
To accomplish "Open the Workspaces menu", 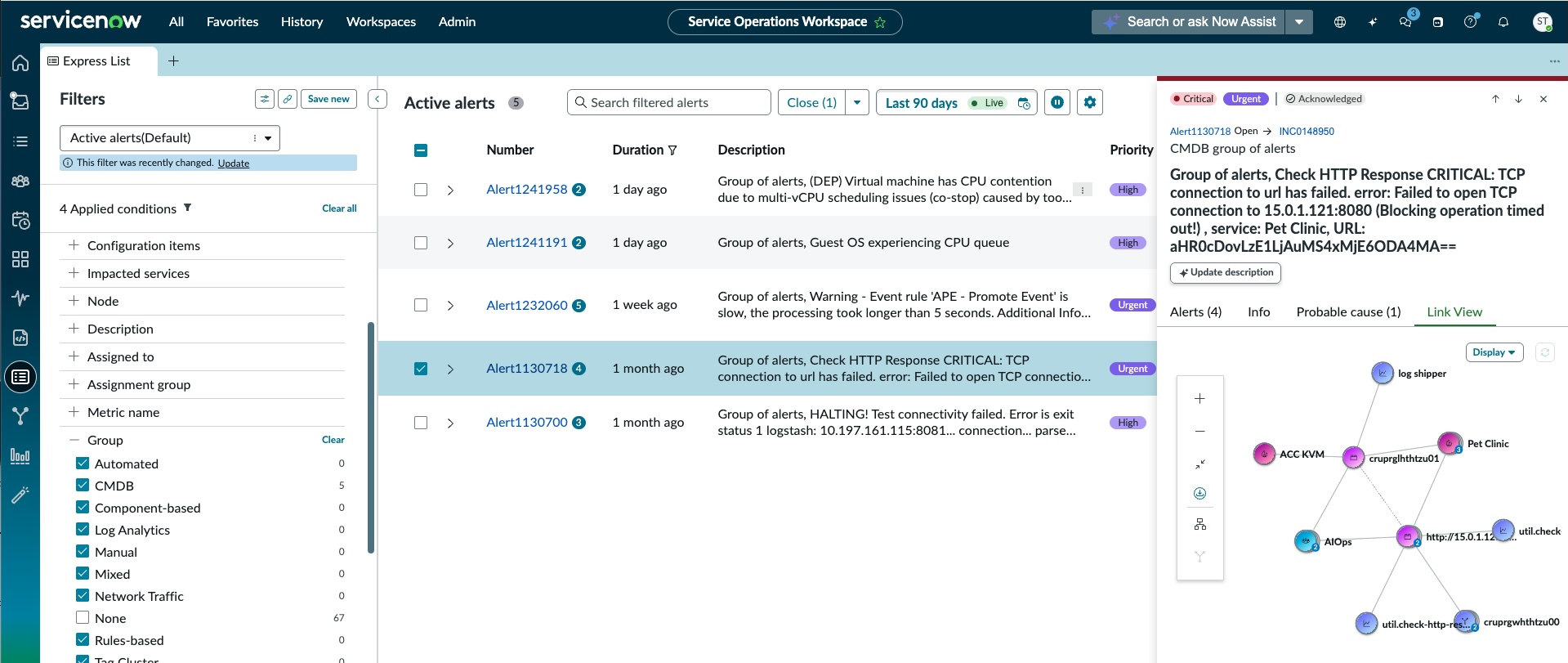I will pyautogui.click(x=381, y=22).
